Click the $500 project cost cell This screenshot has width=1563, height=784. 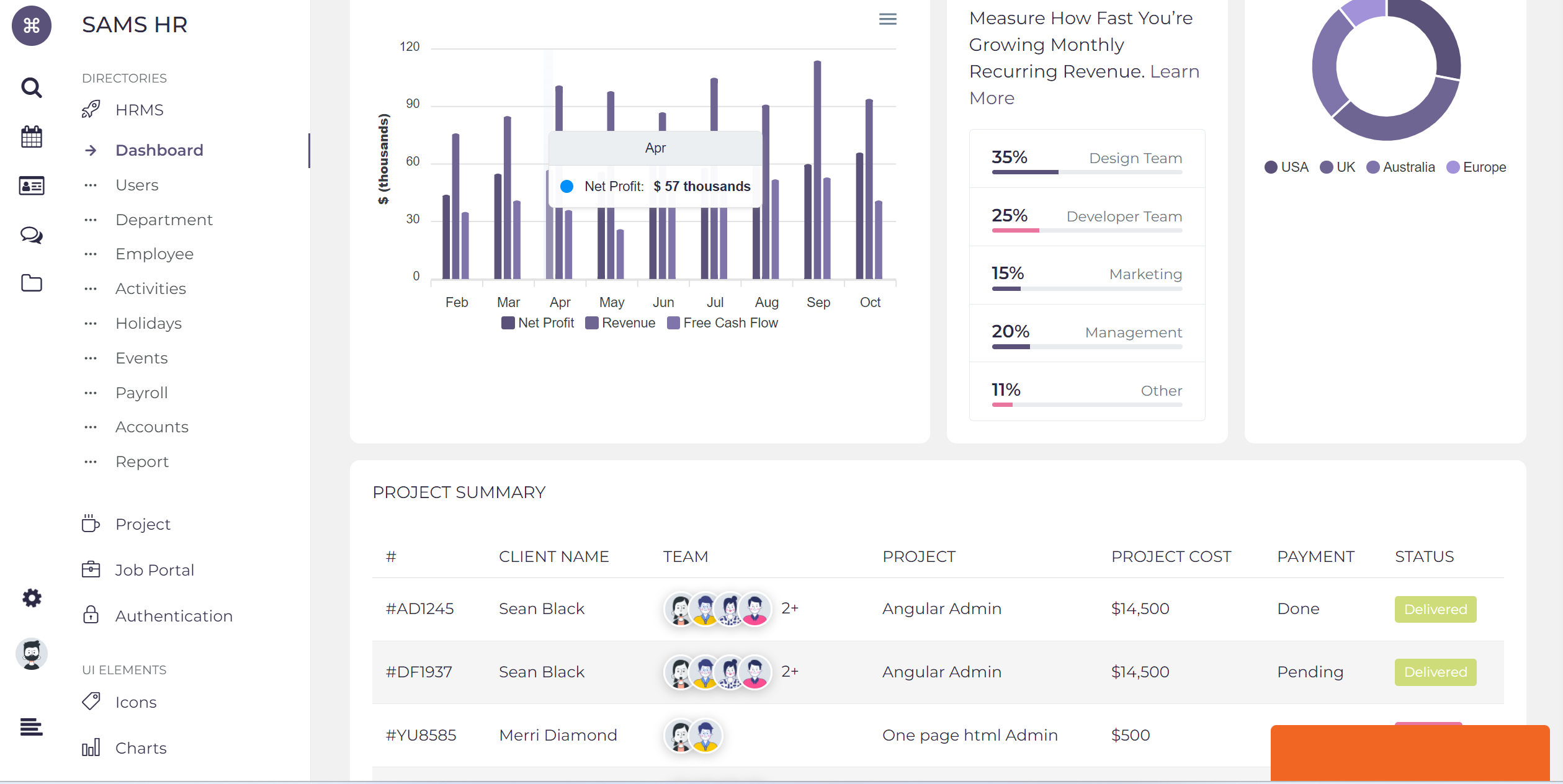tap(1131, 735)
